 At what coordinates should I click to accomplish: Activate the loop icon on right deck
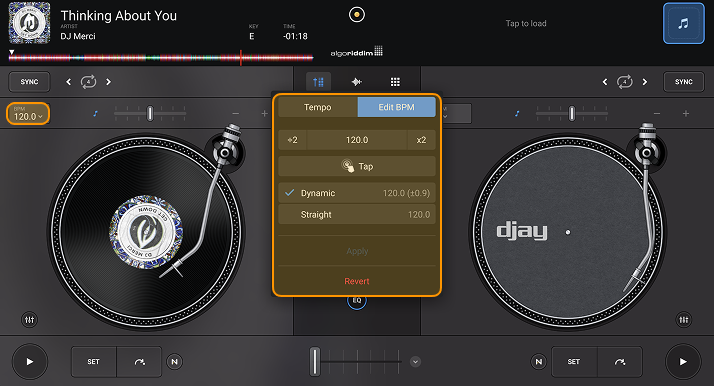(x=624, y=82)
